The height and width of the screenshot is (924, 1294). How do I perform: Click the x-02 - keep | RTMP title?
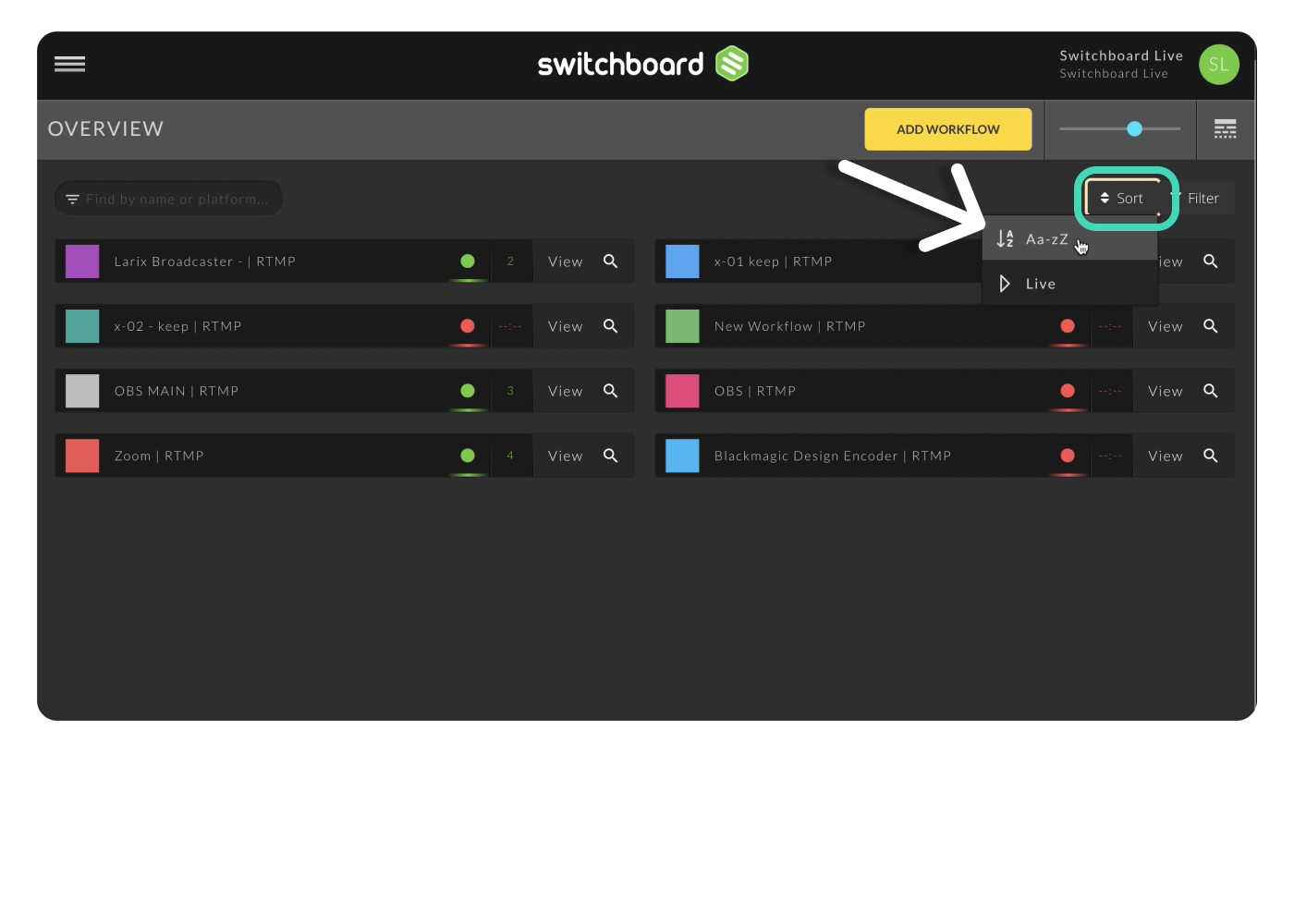(177, 326)
